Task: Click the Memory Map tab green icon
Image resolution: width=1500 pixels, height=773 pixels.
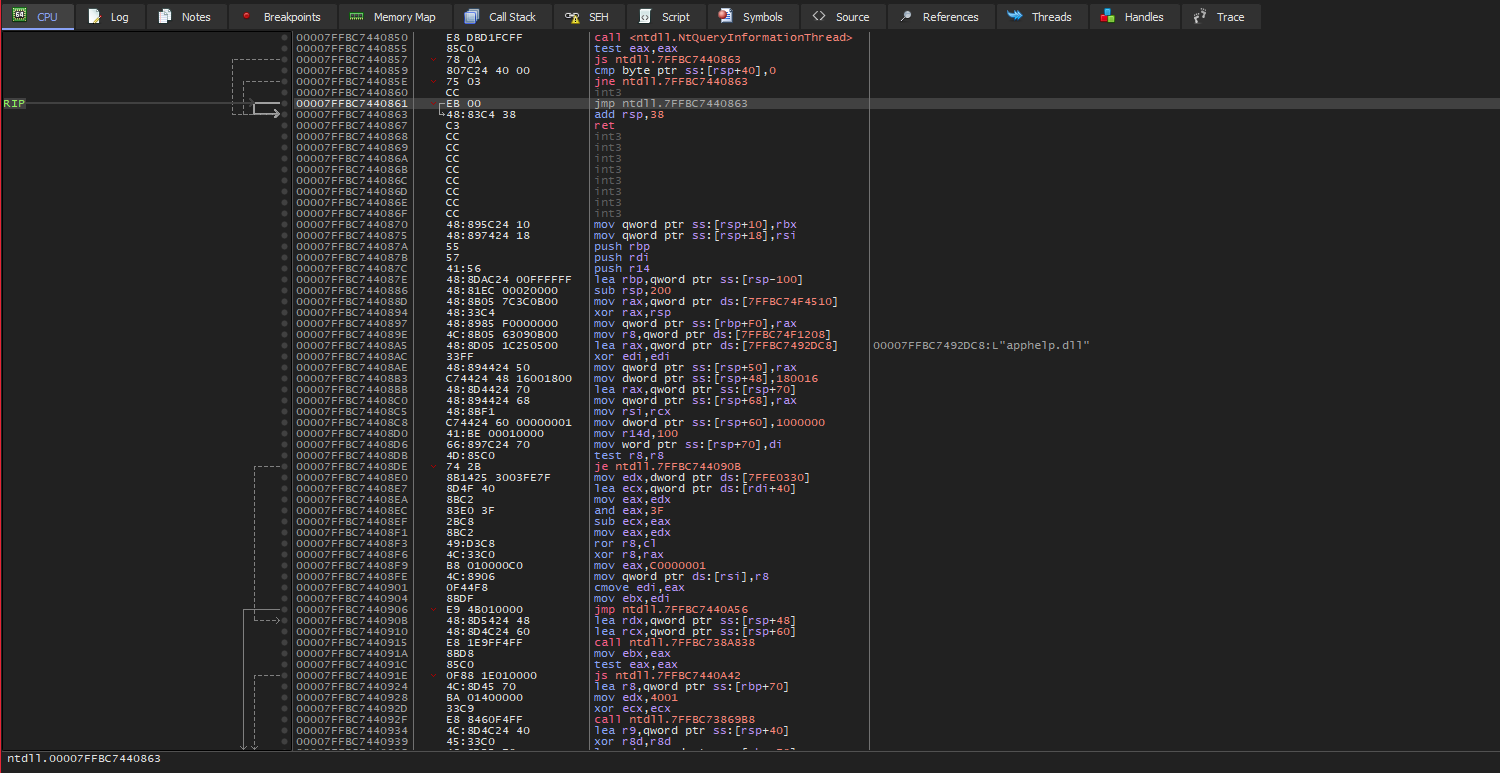Action: (x=357, y=17)
